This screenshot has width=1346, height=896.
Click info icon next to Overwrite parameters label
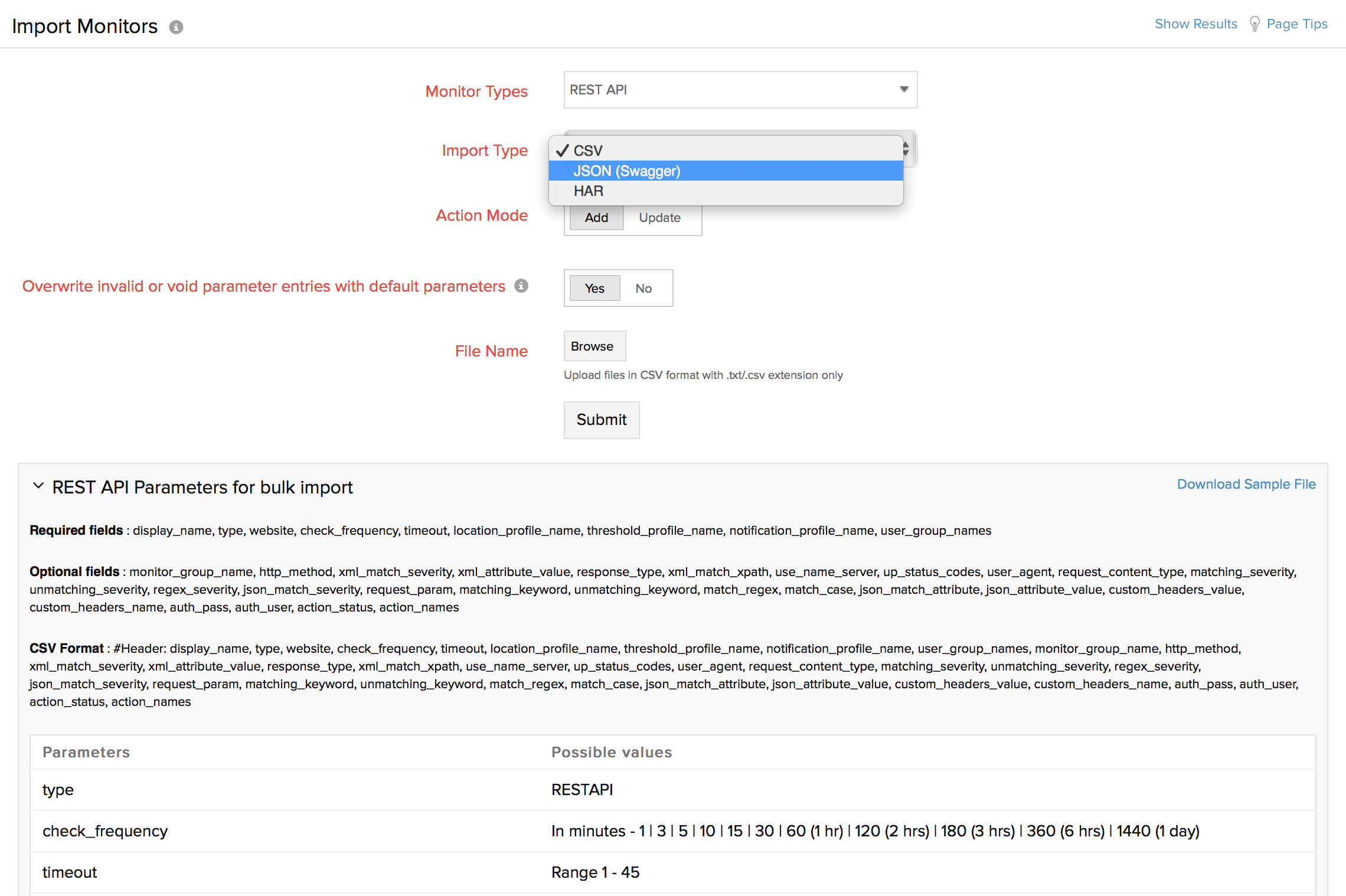click(x=521, y=286)
